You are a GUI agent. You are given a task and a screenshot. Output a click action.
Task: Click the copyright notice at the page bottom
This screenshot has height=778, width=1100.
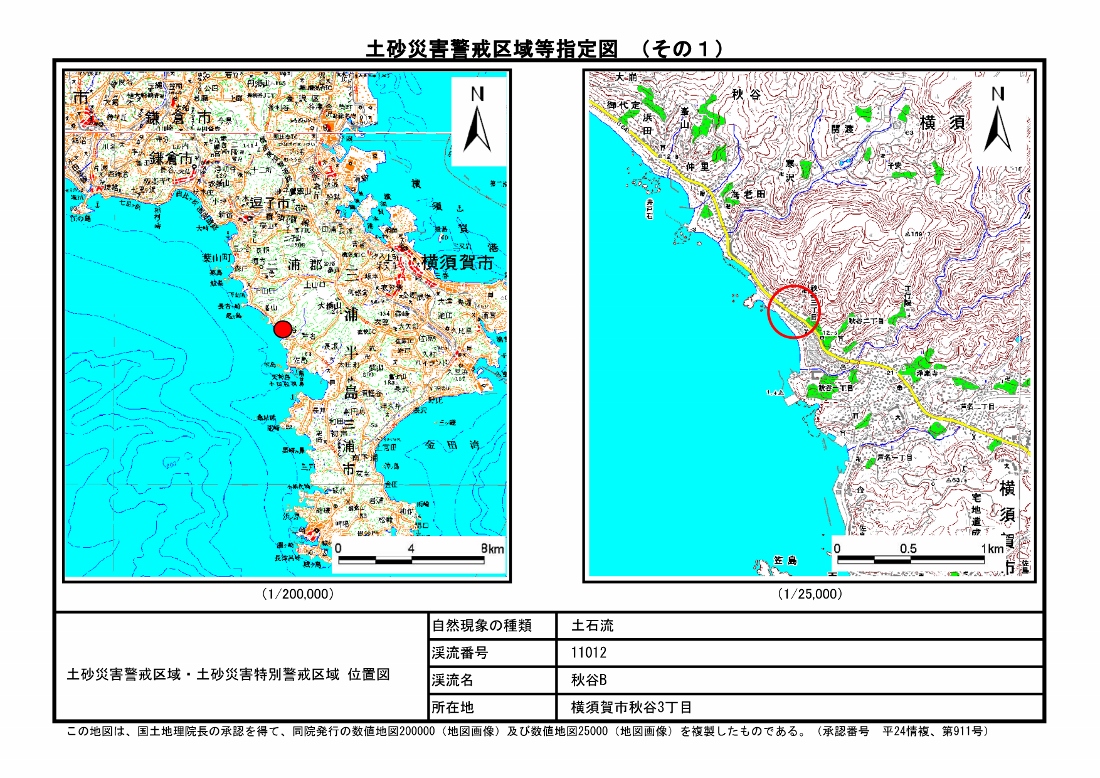pyautogui.click(x=527, y=732)
